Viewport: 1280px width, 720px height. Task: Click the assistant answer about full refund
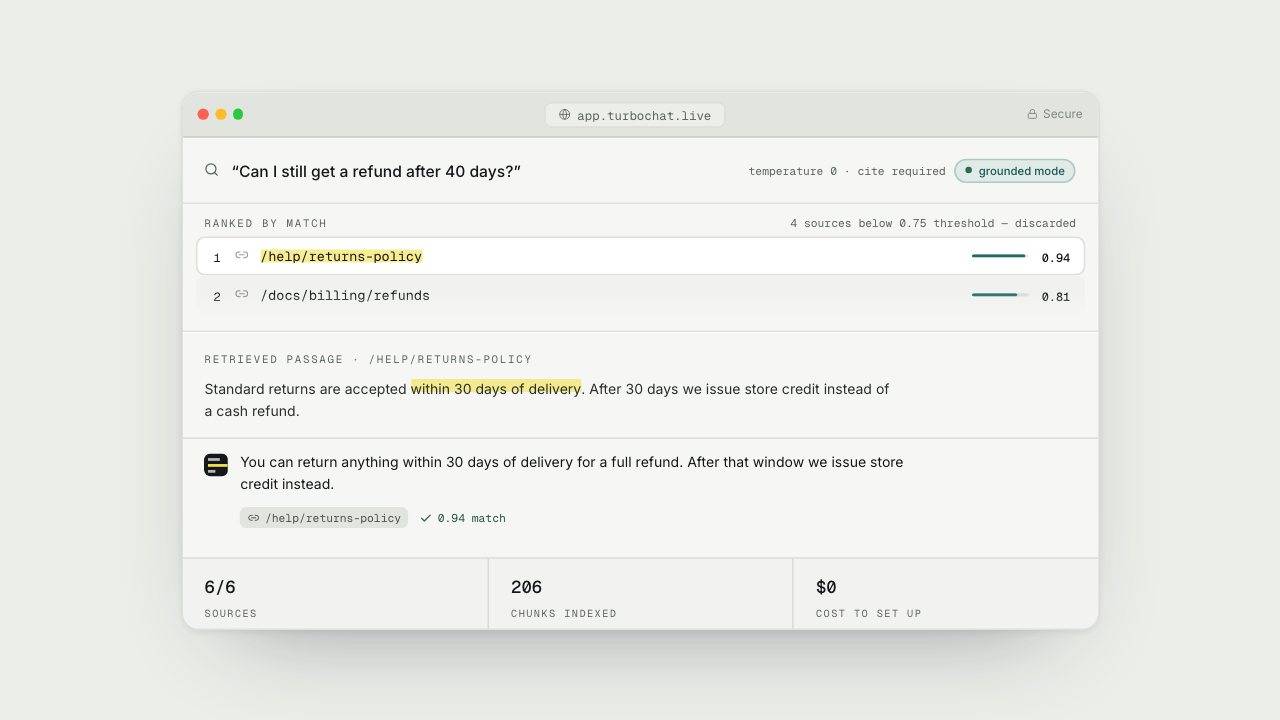(572, 473)
